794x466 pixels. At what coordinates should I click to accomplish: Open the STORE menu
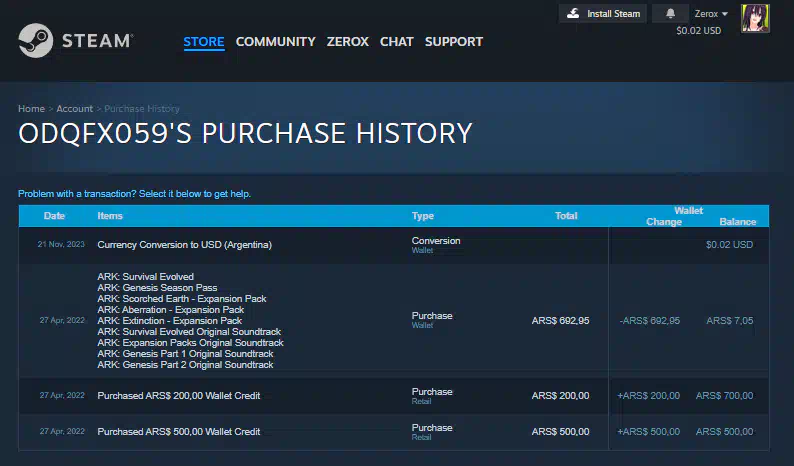[204, 42]
